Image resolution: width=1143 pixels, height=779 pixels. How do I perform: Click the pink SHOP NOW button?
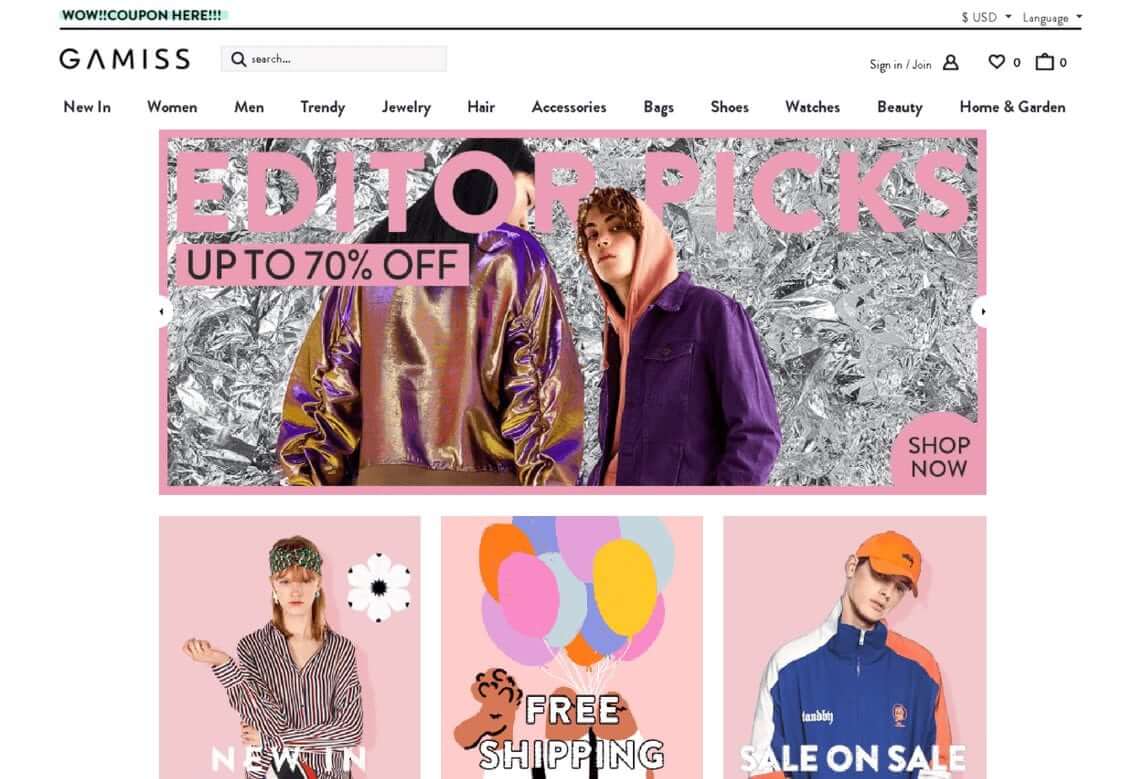pos(938,456)
